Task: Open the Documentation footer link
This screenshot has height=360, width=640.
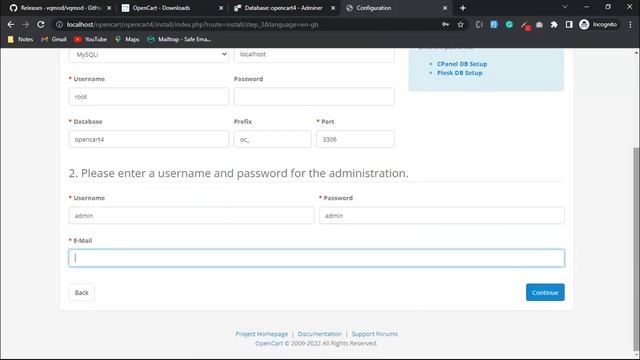Action: (320, 334)
